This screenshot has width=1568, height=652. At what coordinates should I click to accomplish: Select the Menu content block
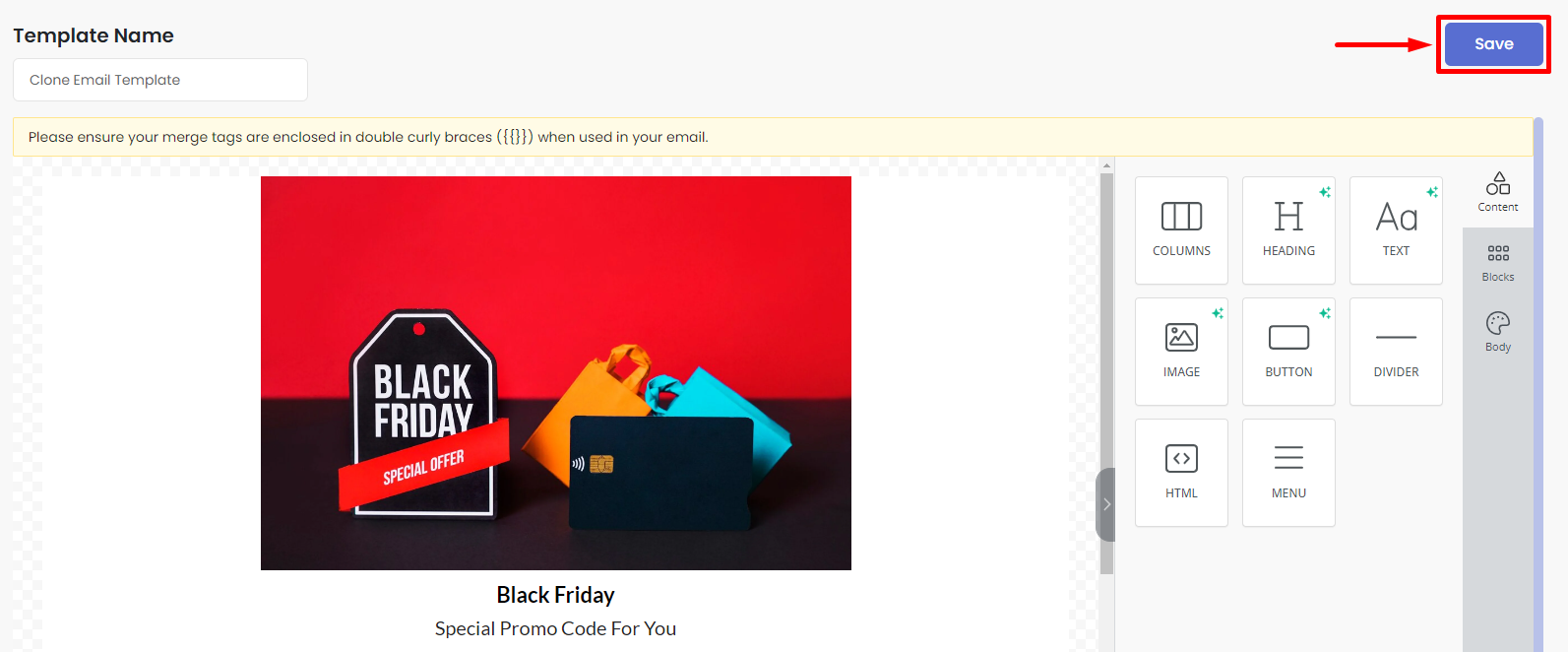pyautogui.click(x=1288, y=473)
